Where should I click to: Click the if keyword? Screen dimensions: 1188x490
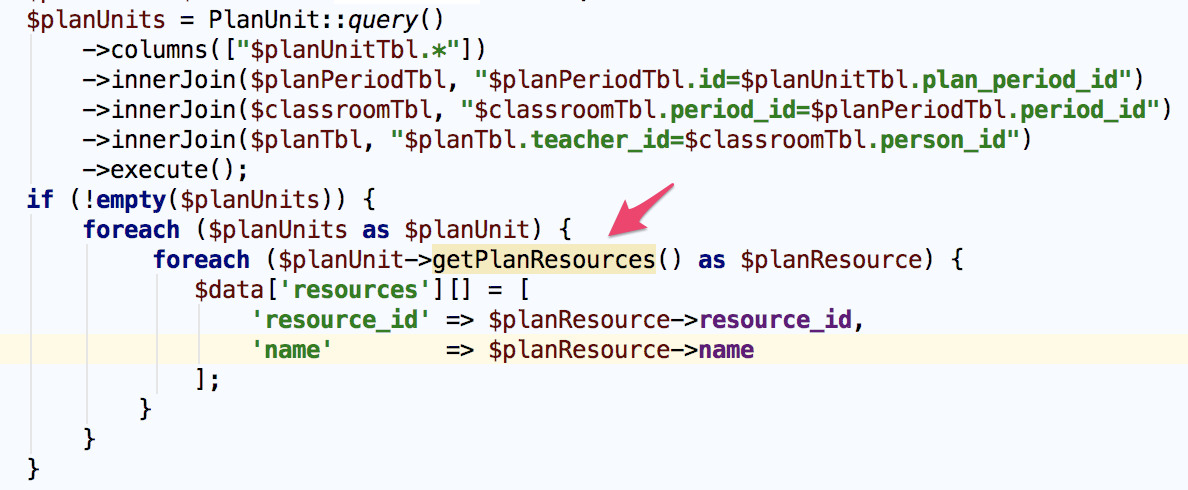pos(40,200)
